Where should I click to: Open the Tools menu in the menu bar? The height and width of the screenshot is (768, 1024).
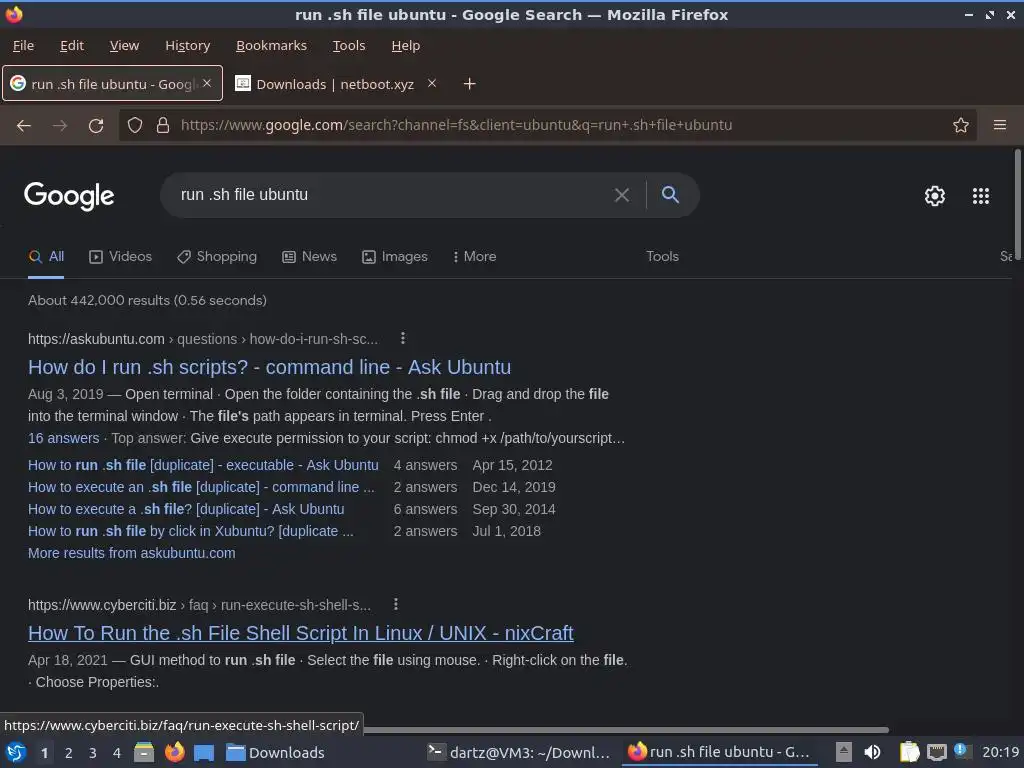(349, 46)
